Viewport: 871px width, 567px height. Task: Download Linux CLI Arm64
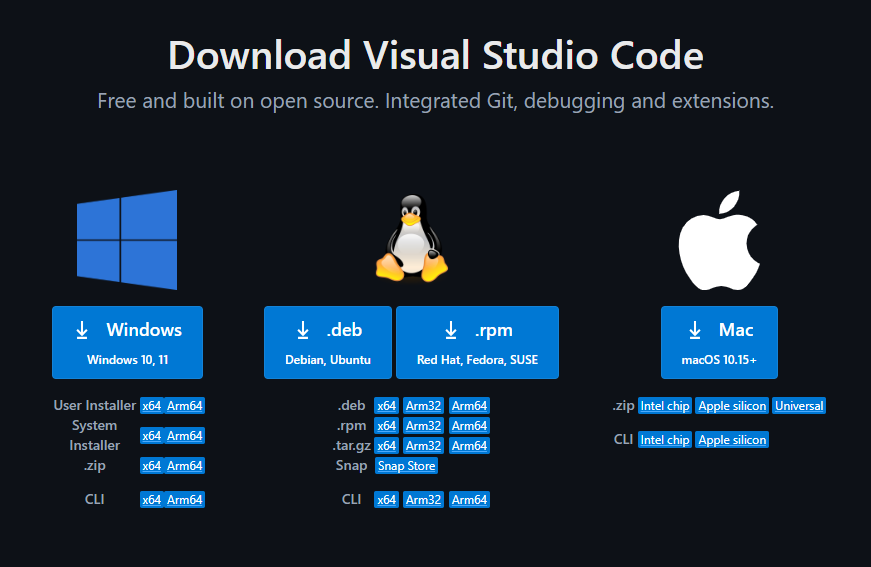pyautogui.click(x=469, y=500)
